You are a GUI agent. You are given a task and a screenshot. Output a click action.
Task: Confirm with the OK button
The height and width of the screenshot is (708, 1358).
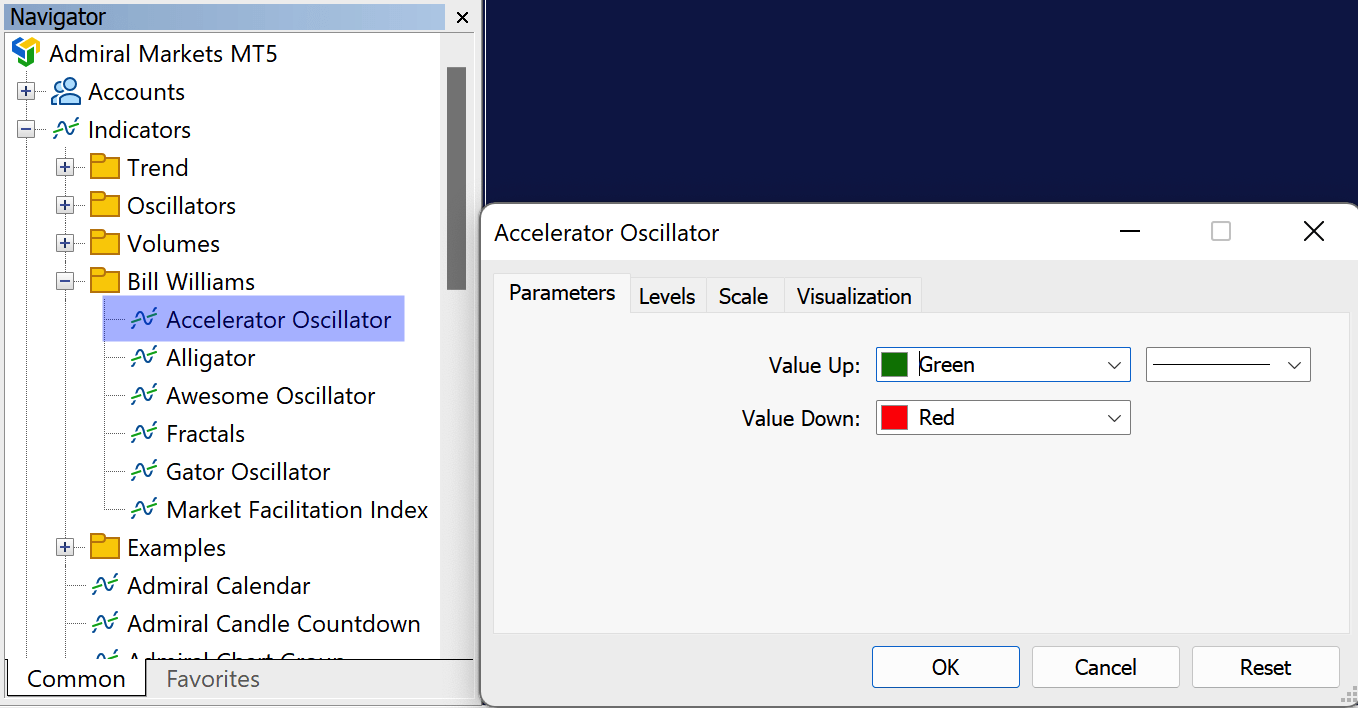(946, 667)
